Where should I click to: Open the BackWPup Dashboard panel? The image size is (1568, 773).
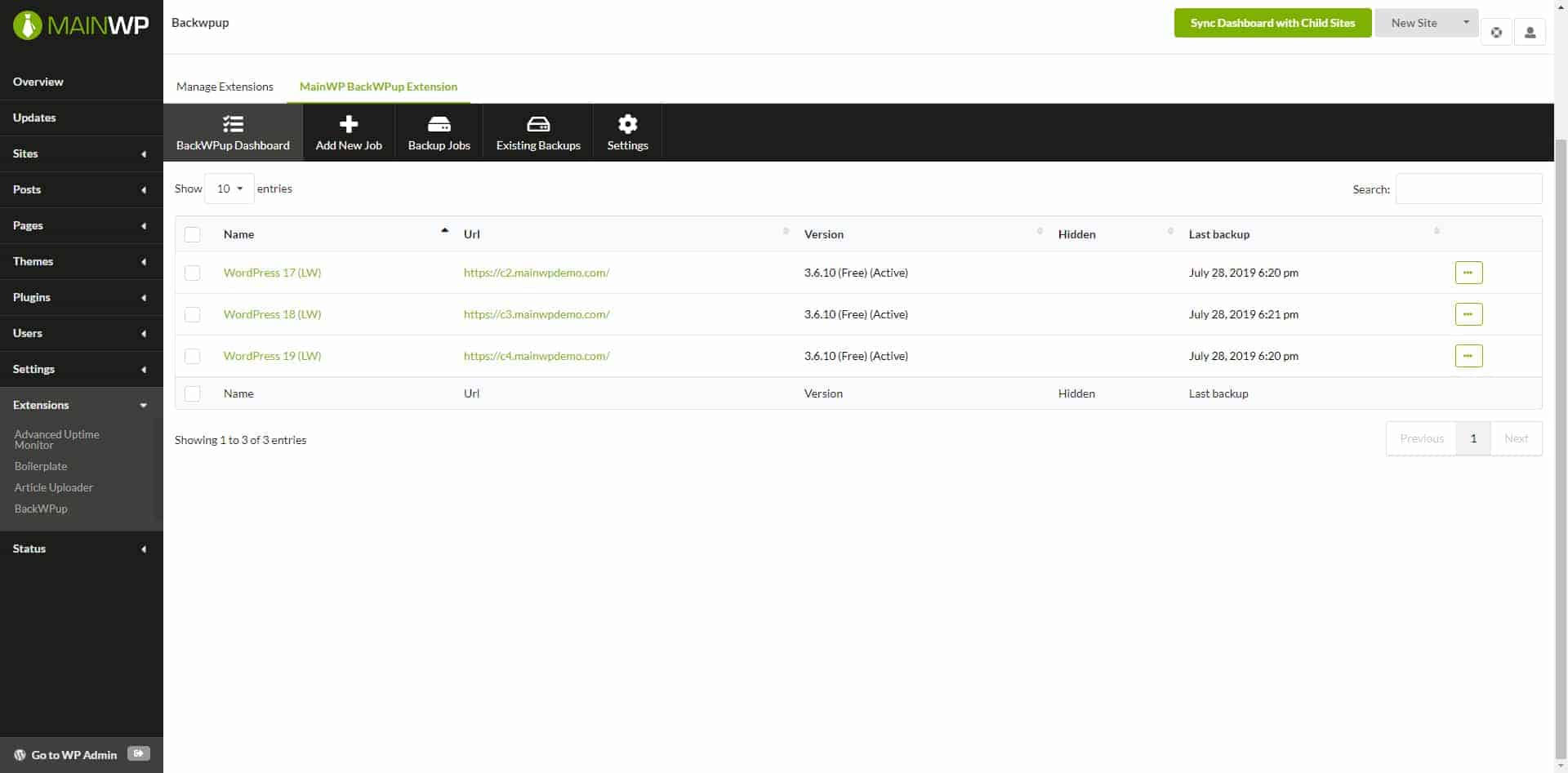tap(232, 131)
